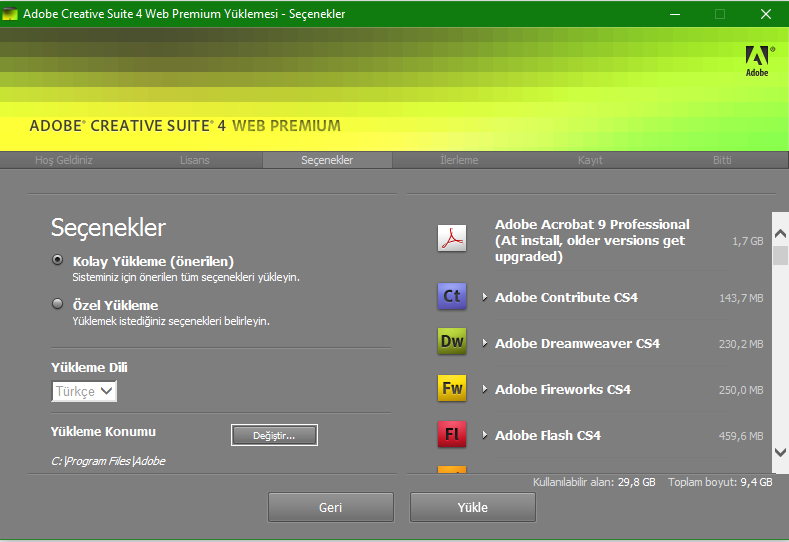Click the installer title bar icon
The width and height of the screenshot is (789, 542).
tap(10, 14)
